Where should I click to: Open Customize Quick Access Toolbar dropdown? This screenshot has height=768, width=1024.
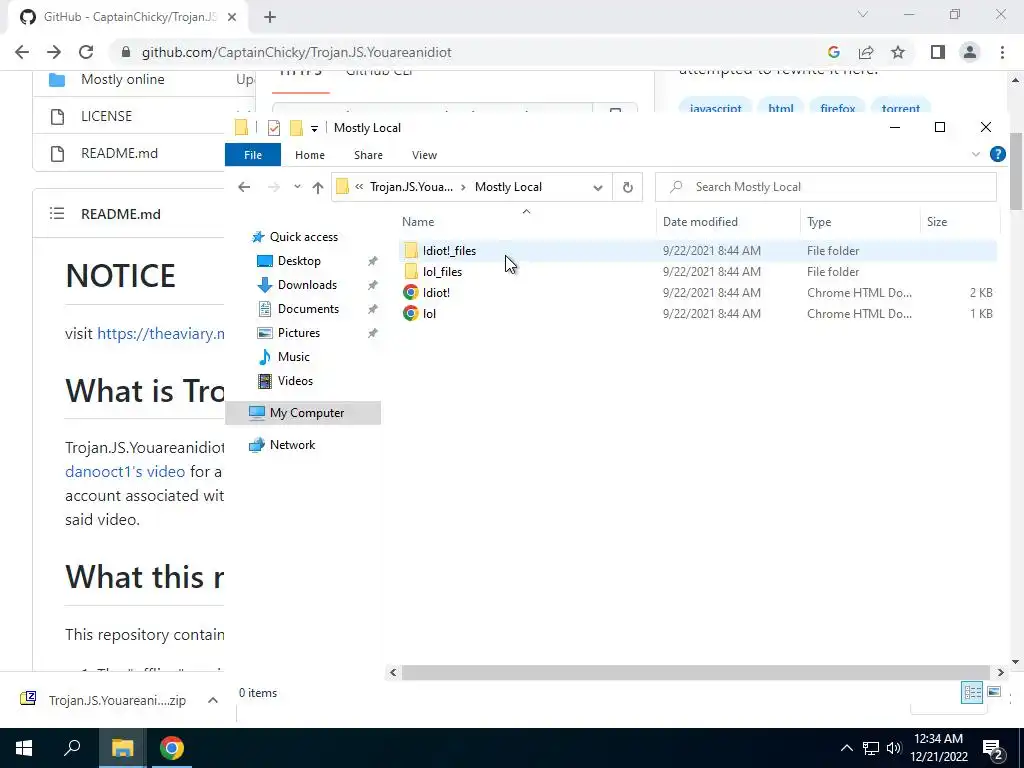(x=314, y=129)
